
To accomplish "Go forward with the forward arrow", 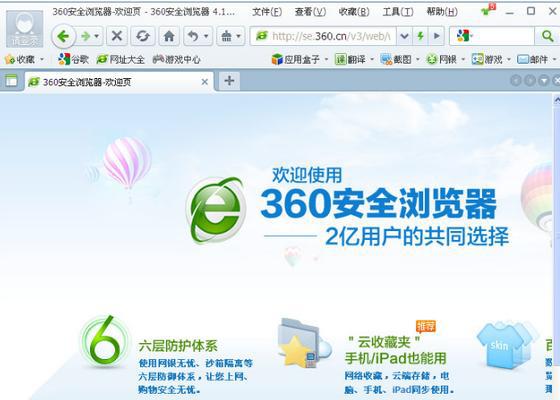I will [x=85, y=36].
